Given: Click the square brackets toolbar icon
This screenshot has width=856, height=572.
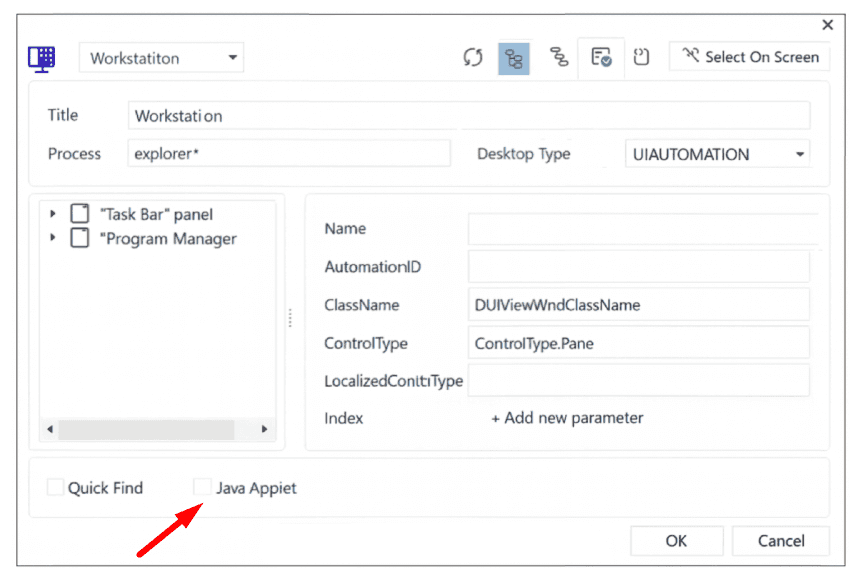Looking at the screenshot, I should (642, 57).
